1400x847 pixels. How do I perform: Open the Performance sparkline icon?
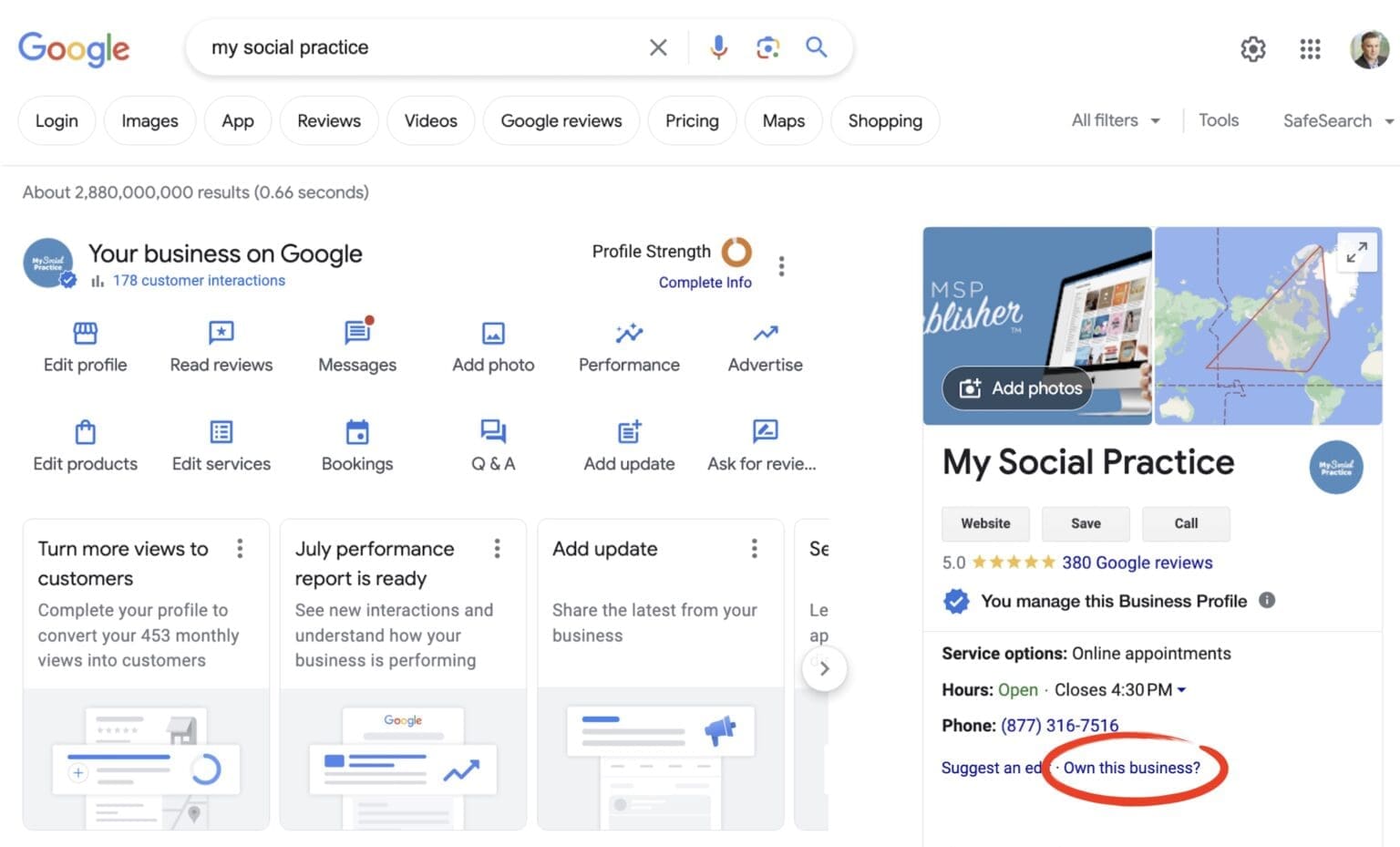629,334
